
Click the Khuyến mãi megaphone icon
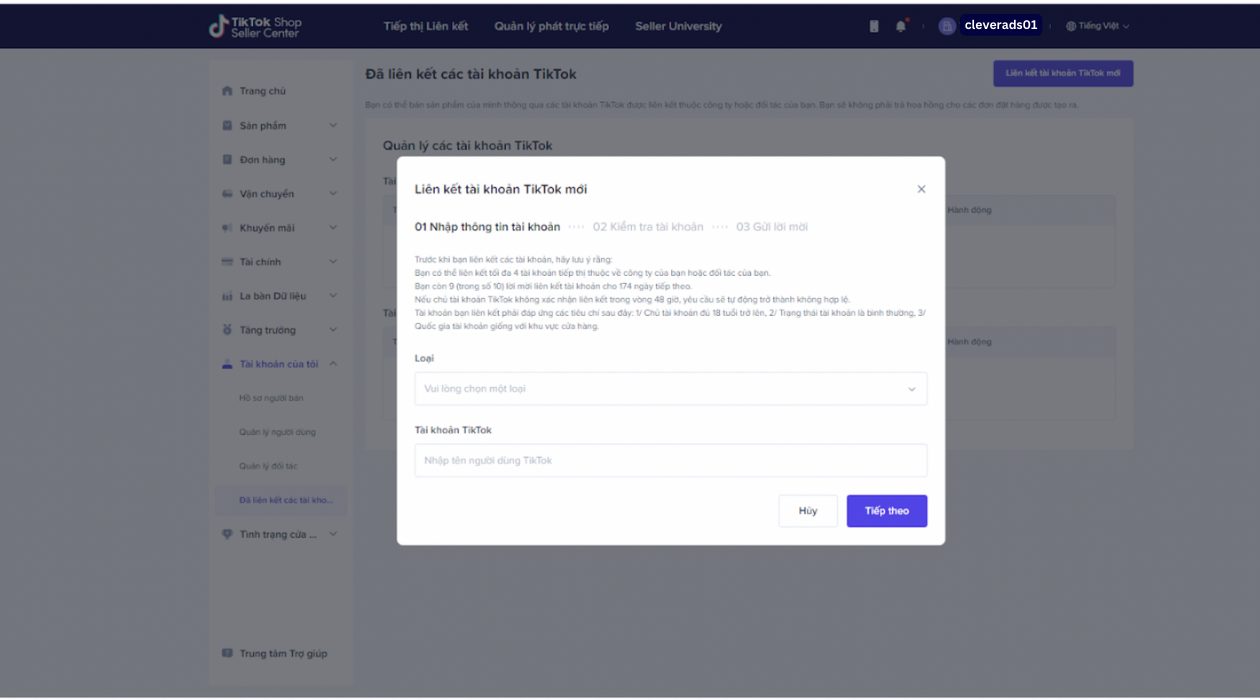tap(227, 228)
